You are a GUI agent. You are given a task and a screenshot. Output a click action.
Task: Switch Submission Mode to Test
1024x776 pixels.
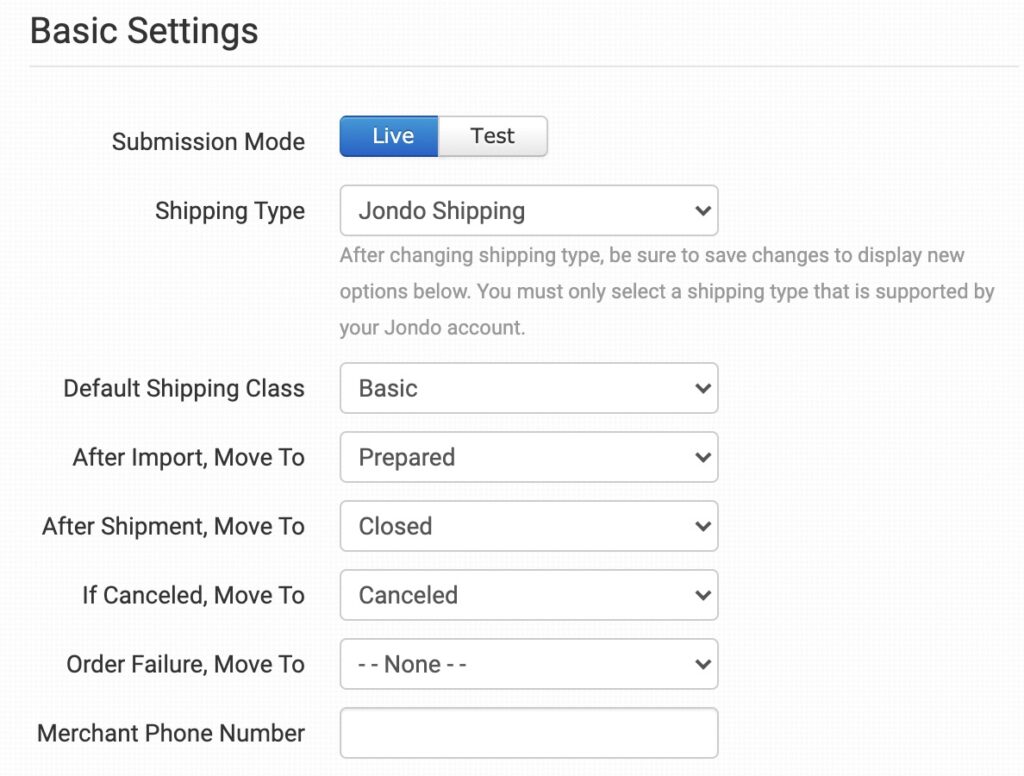click(492, 137)
